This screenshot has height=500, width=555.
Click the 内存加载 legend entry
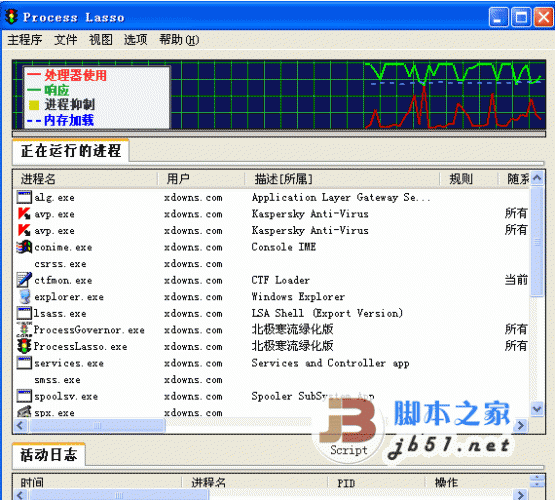point(61,120)
